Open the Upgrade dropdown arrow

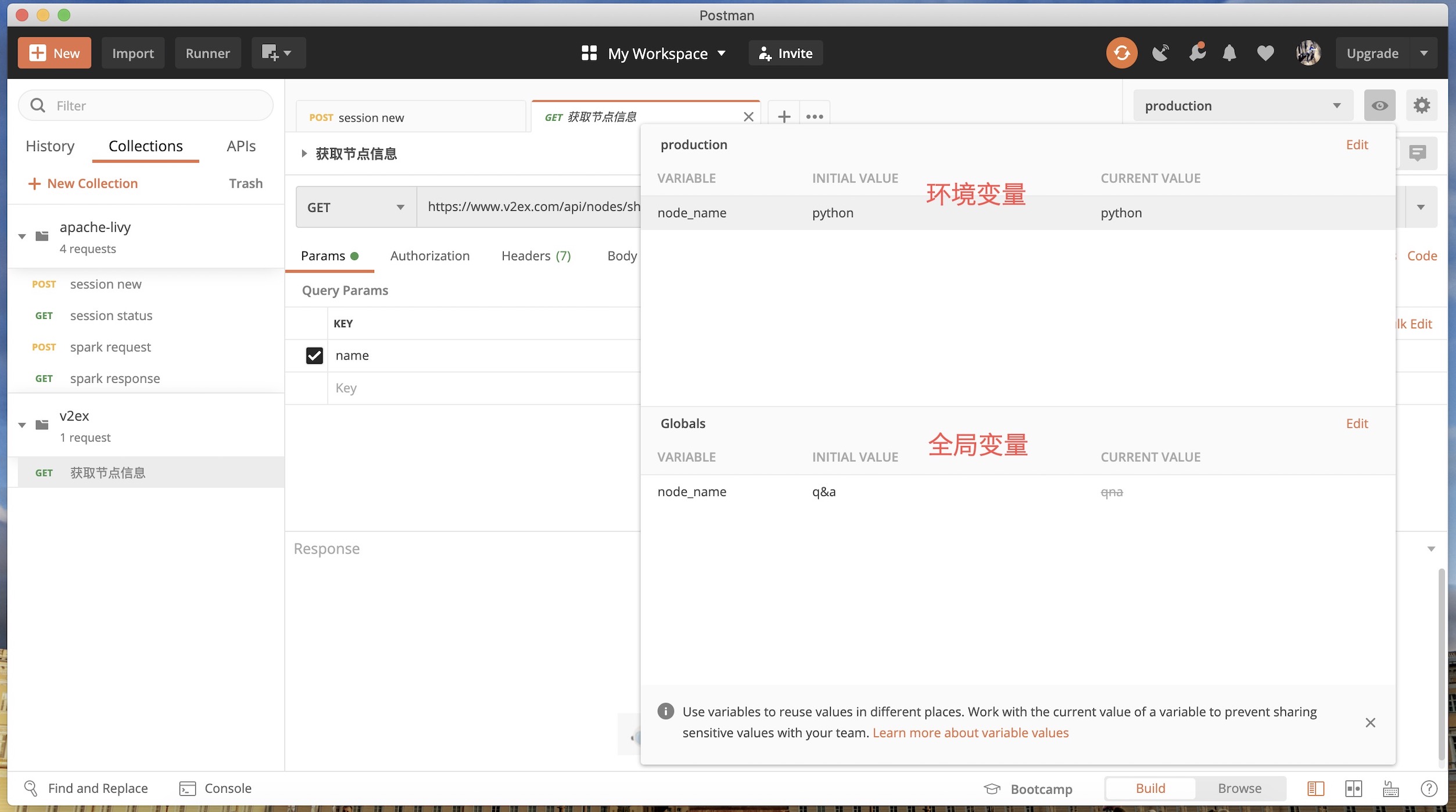(x=1423, y=53)
